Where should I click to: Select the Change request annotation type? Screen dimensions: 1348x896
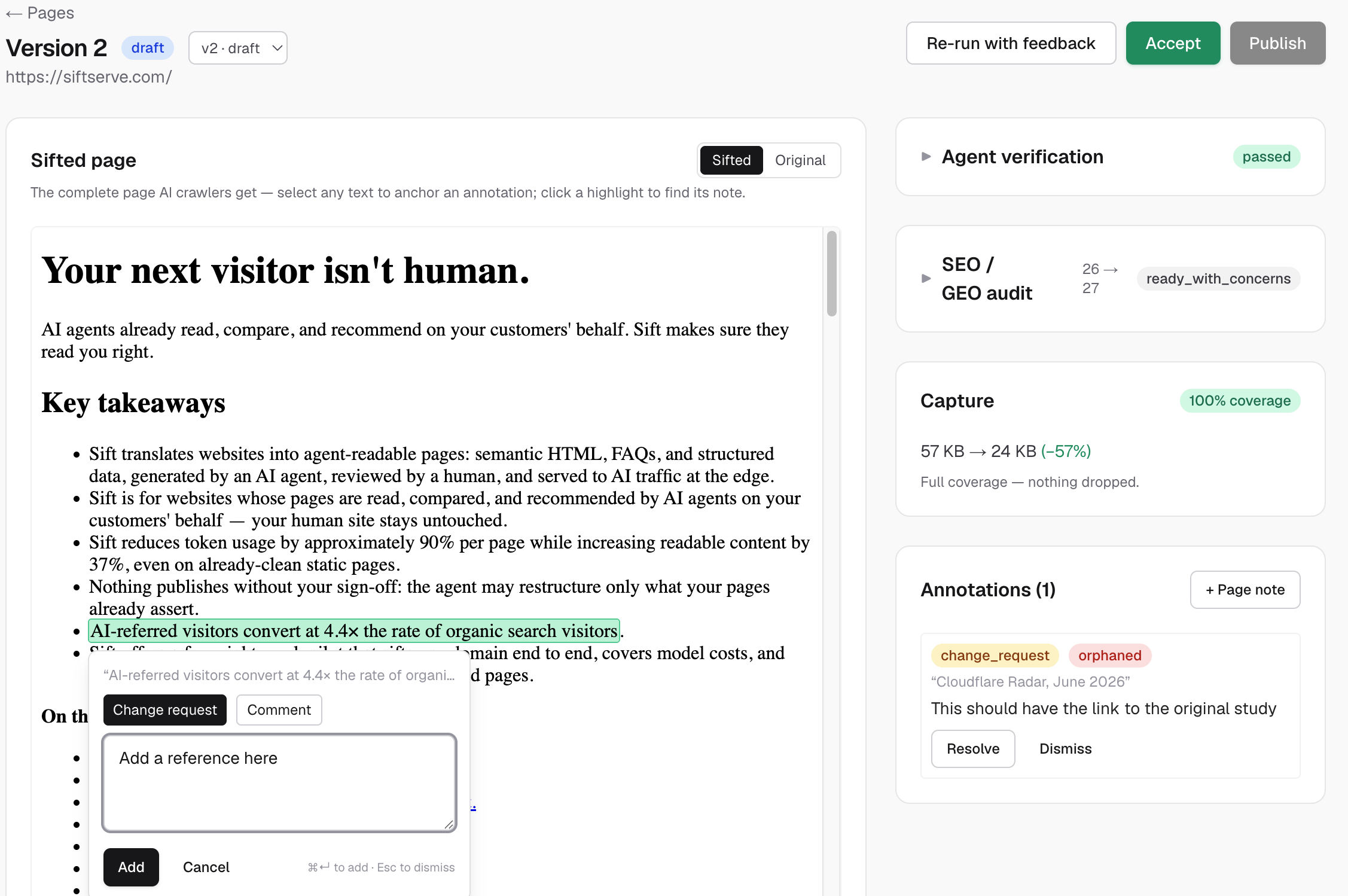coord(165,710)
